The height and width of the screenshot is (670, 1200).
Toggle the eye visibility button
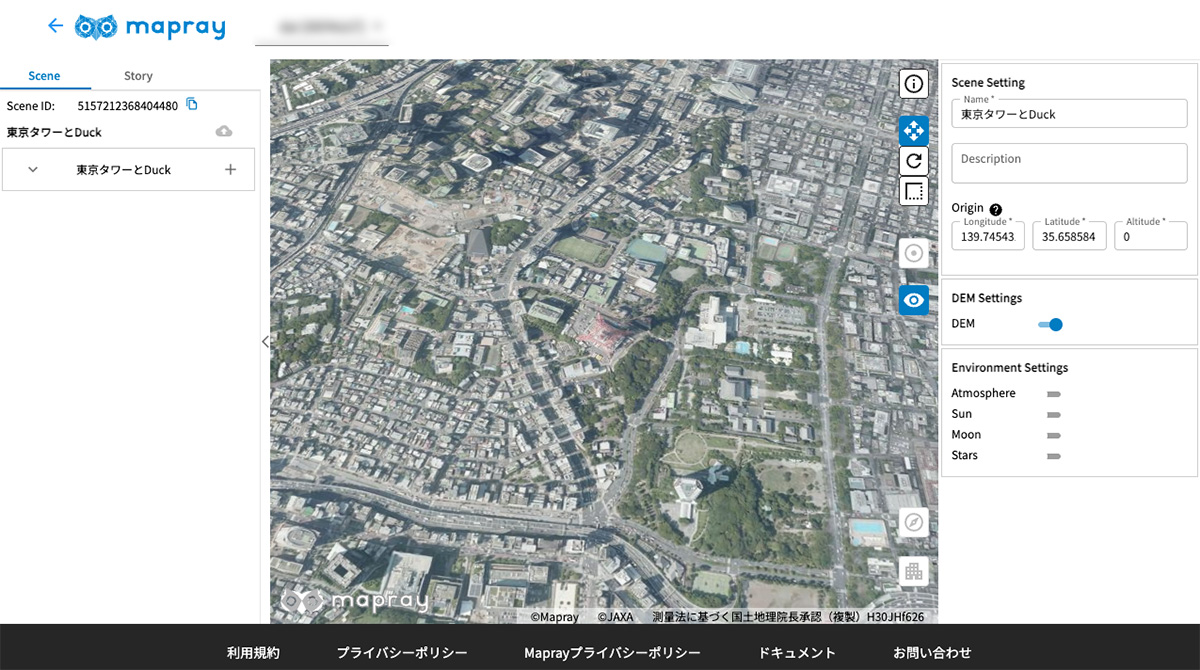point(913,300)
